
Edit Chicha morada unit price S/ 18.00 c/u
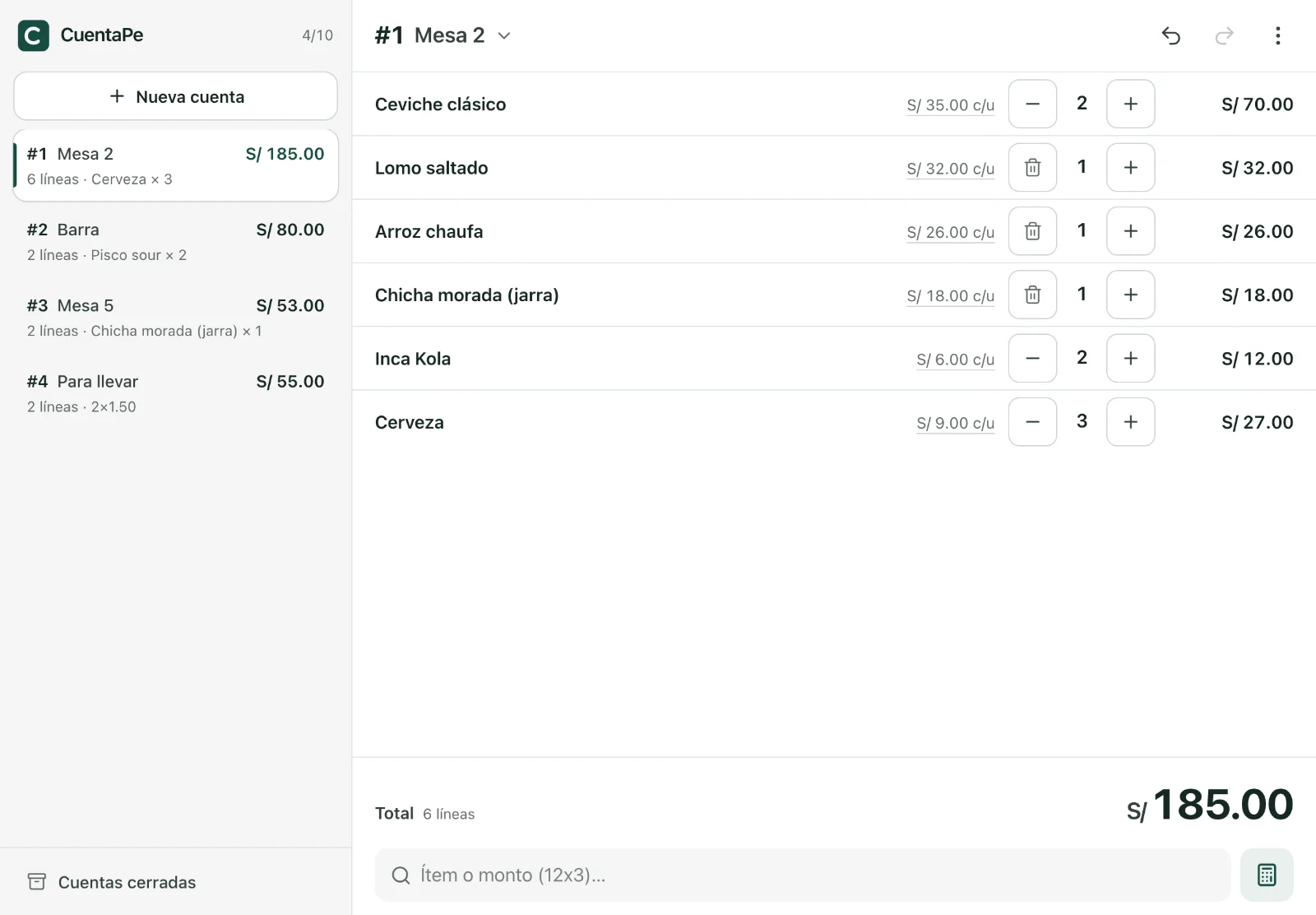point(950,295)
